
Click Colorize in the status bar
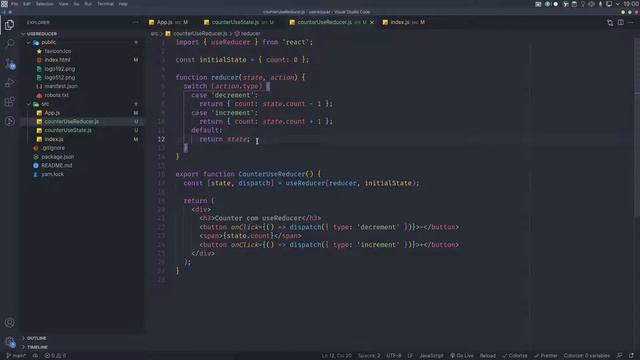click(x=515, y=356)
